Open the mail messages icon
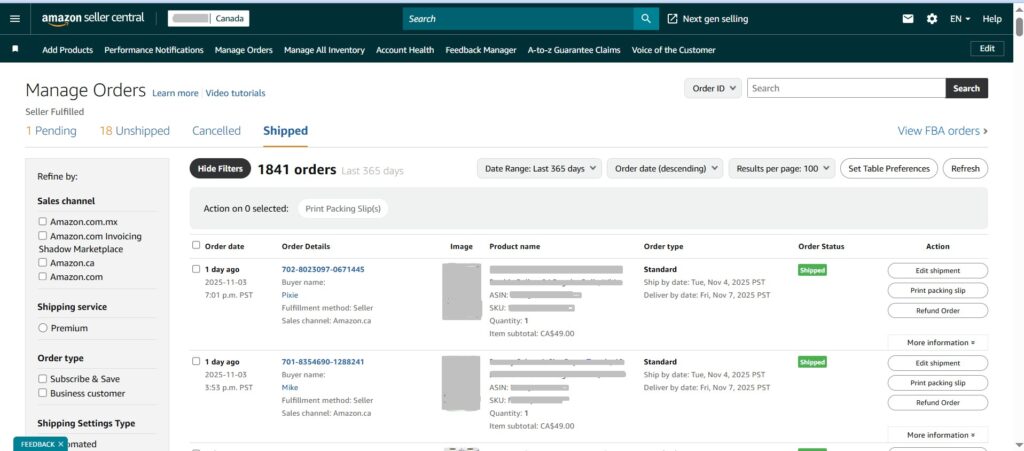Image resolution: width=1024 pixels, height=451 pixels. click(x=908, y=19)
